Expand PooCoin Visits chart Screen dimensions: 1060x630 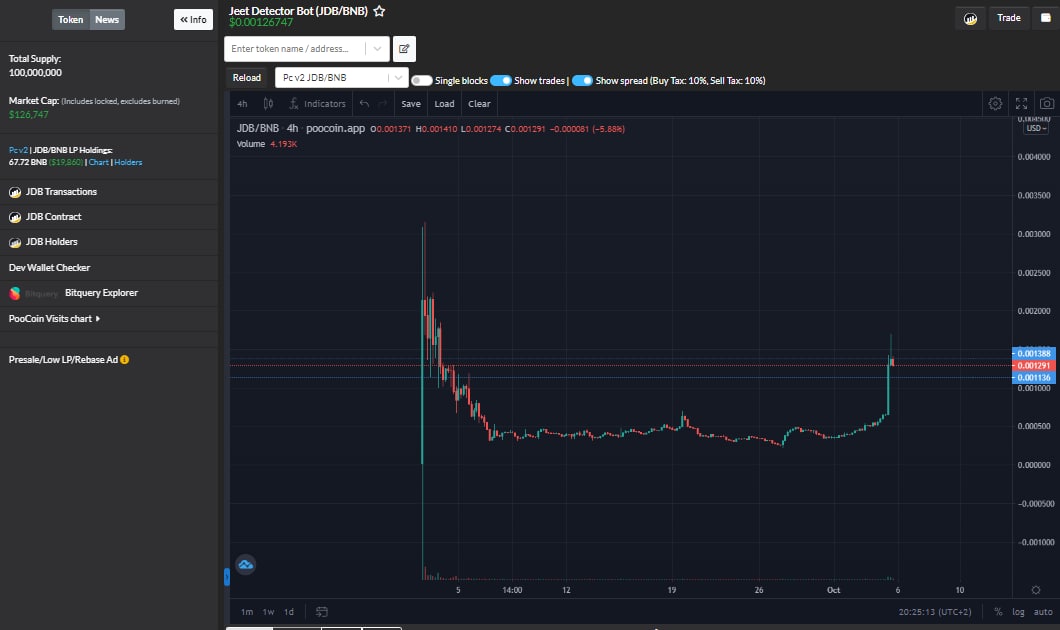pos(55,318)
